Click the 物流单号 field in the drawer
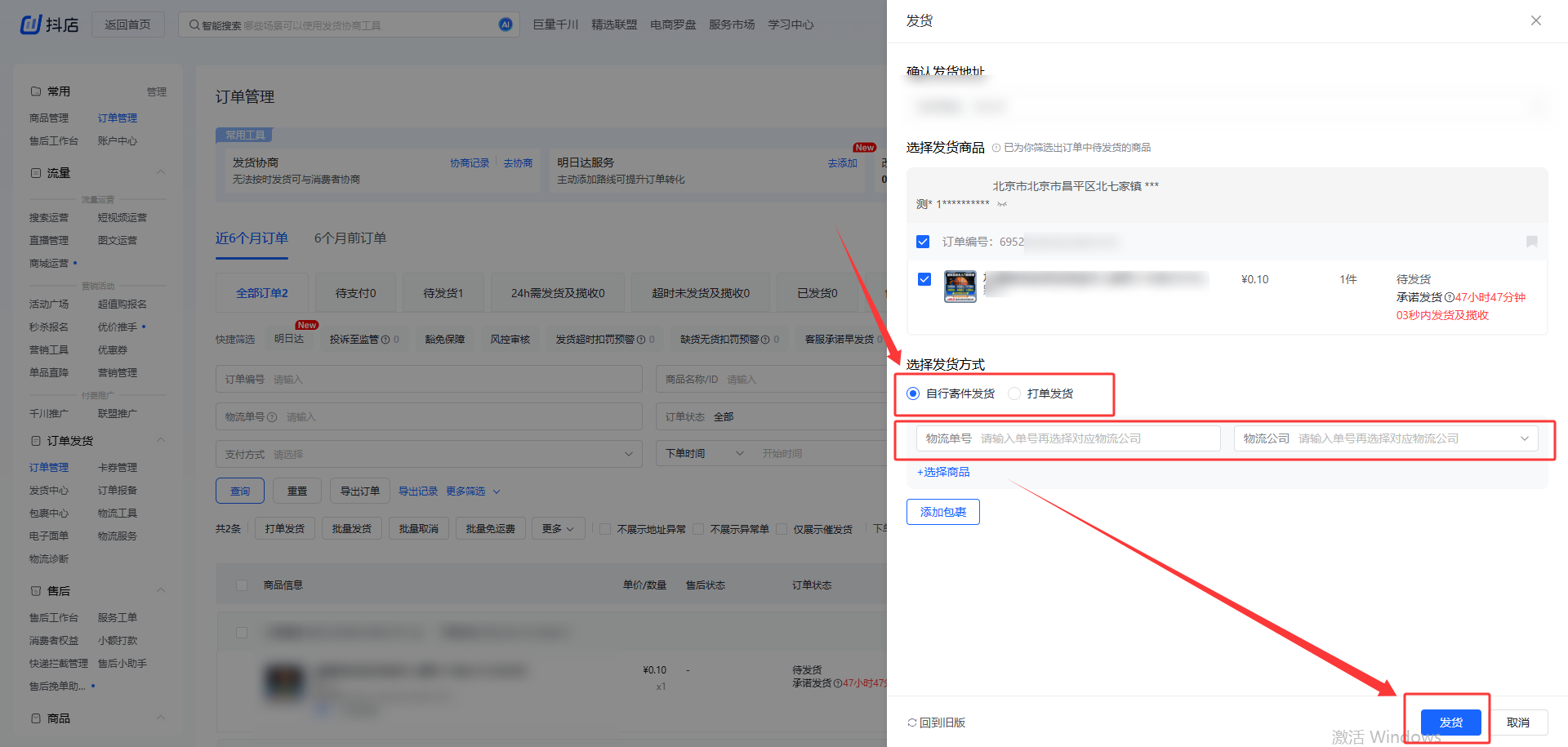1568x747 pixels. pos(1068,438)
